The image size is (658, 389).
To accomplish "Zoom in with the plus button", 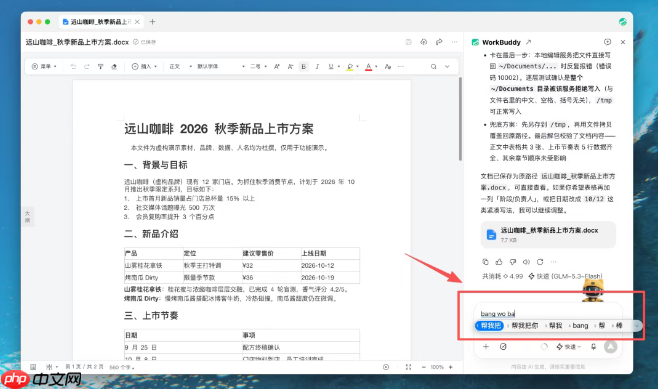I will [451, 367].
